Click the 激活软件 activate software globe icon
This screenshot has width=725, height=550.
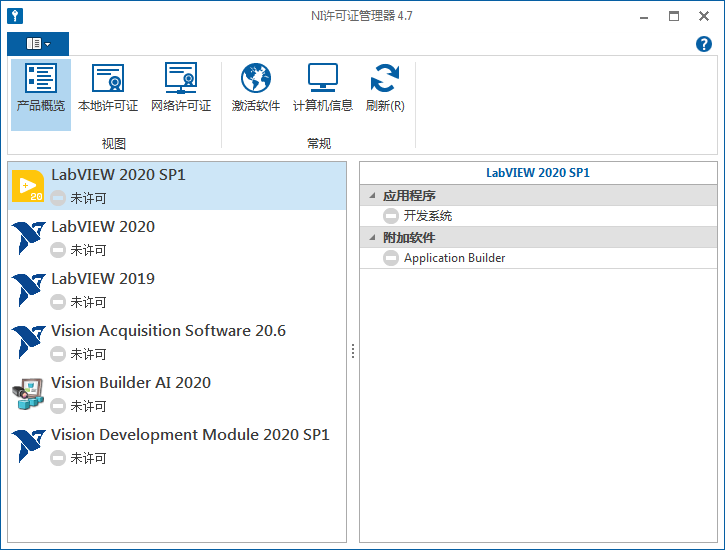click(x=256, y=78)
